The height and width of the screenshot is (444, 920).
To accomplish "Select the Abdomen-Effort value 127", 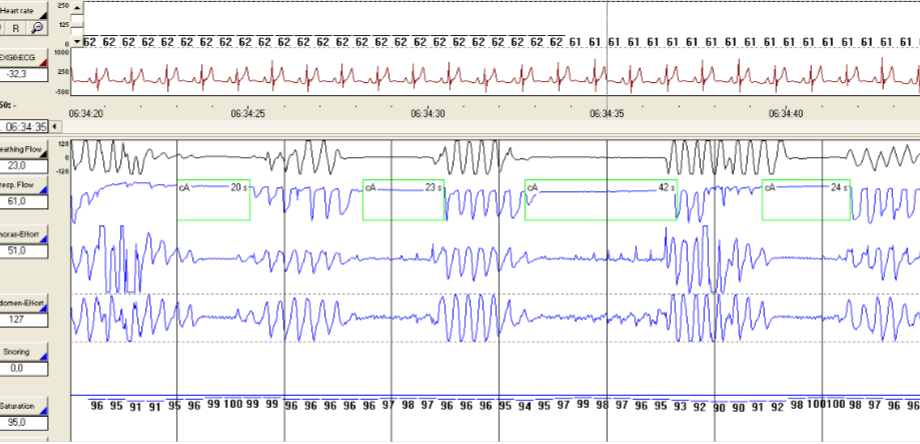I will (23, 320).
